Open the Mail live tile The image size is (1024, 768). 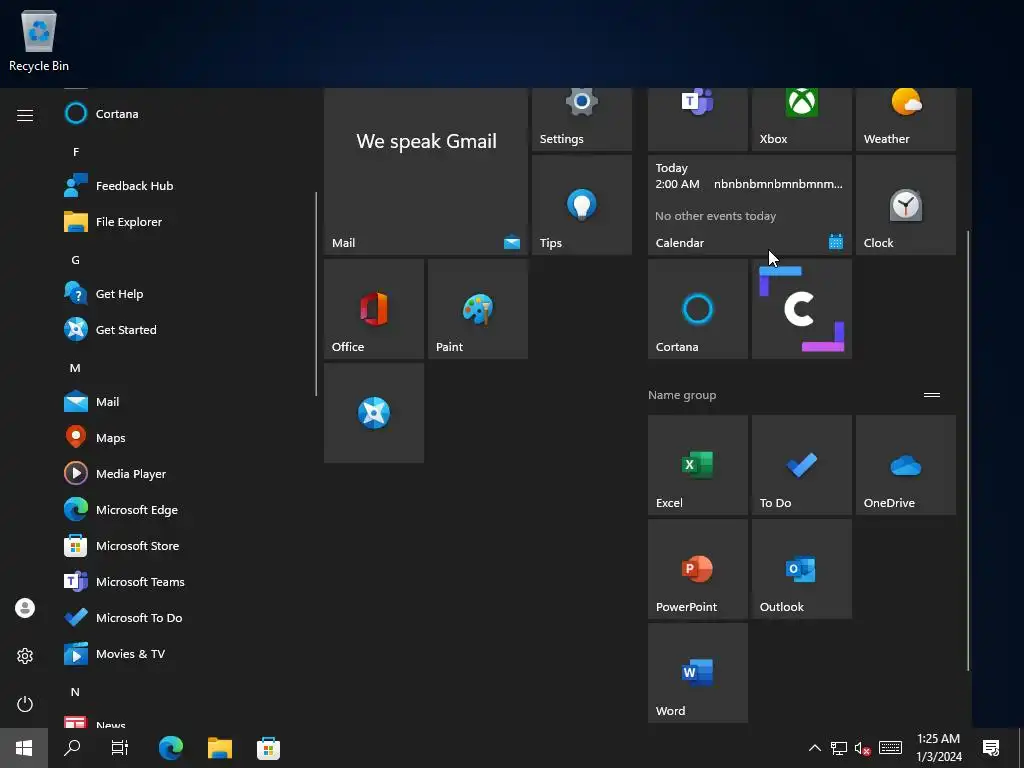pos(426,171)
